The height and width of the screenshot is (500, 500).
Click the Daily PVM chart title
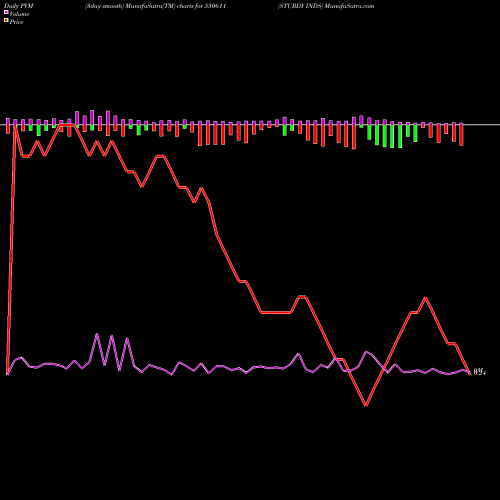pyautogui.click(x=19, y=6)
